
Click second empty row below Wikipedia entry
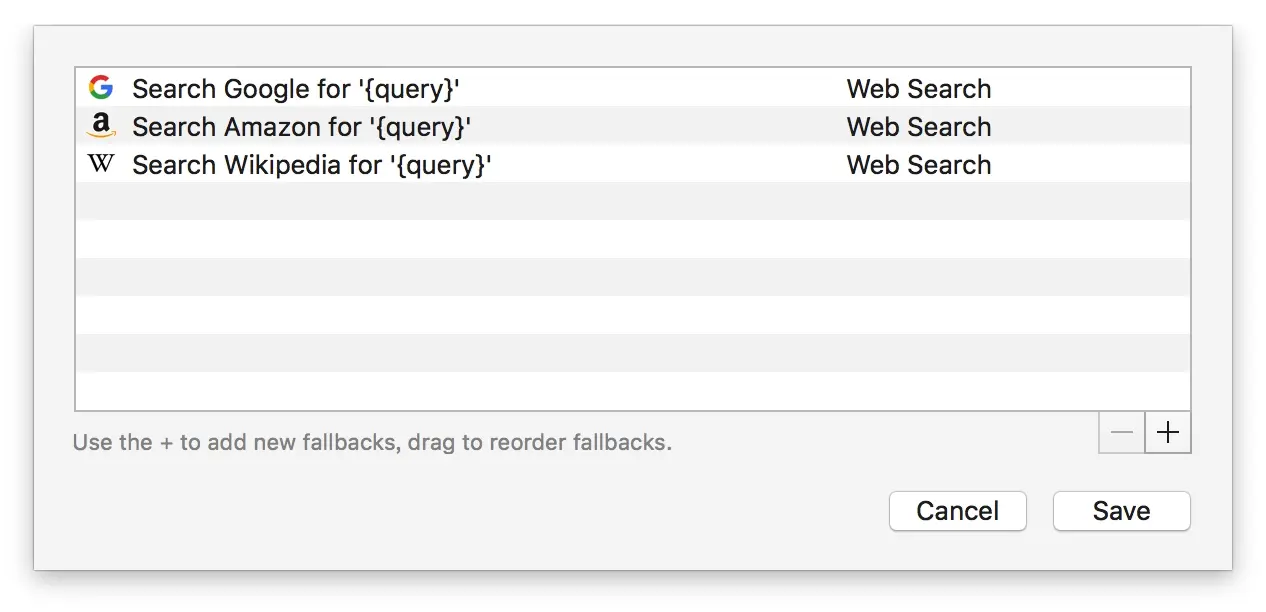632,239
